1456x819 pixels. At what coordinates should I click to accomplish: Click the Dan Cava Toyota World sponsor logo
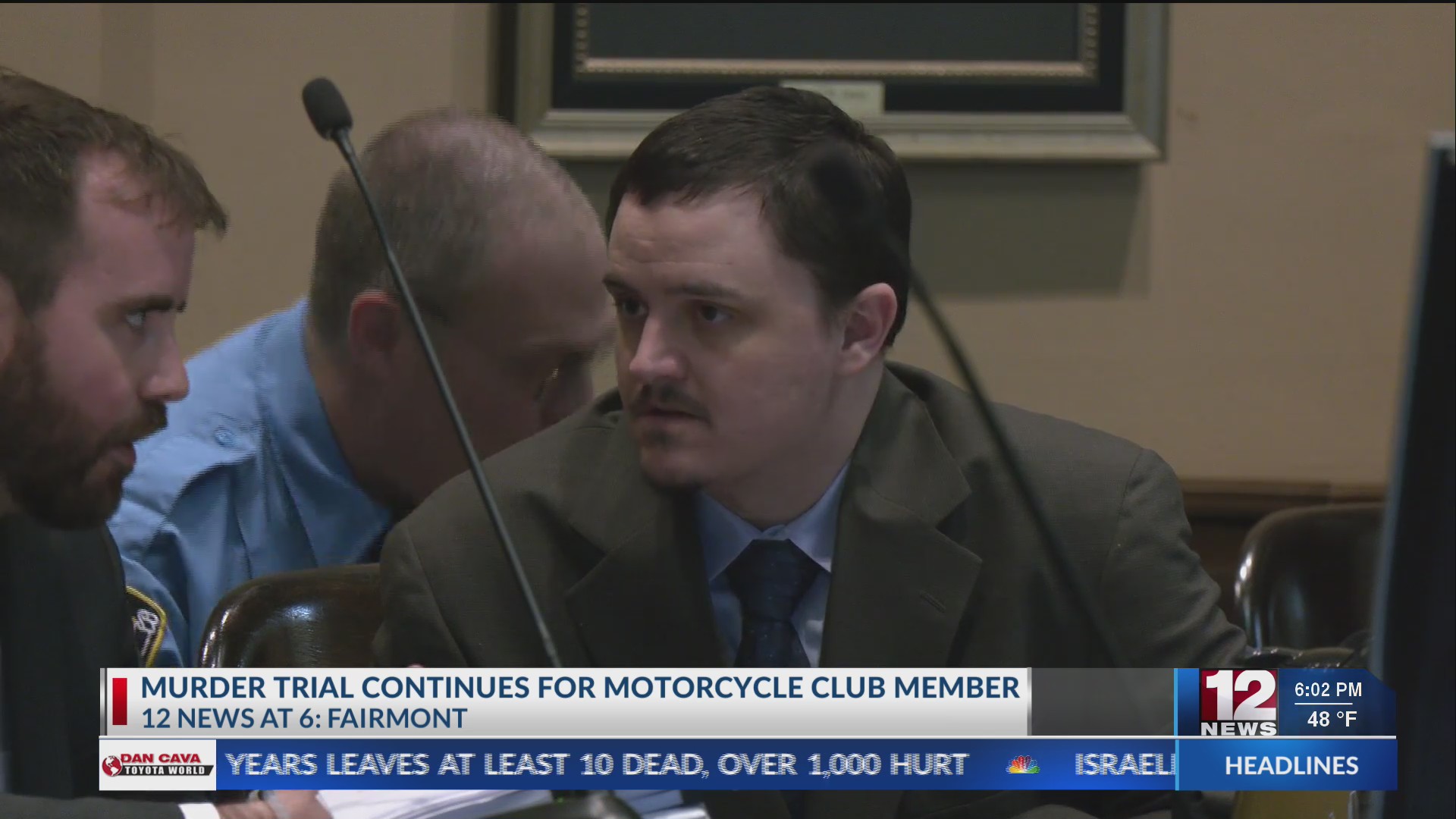click(x=157, y=764)
